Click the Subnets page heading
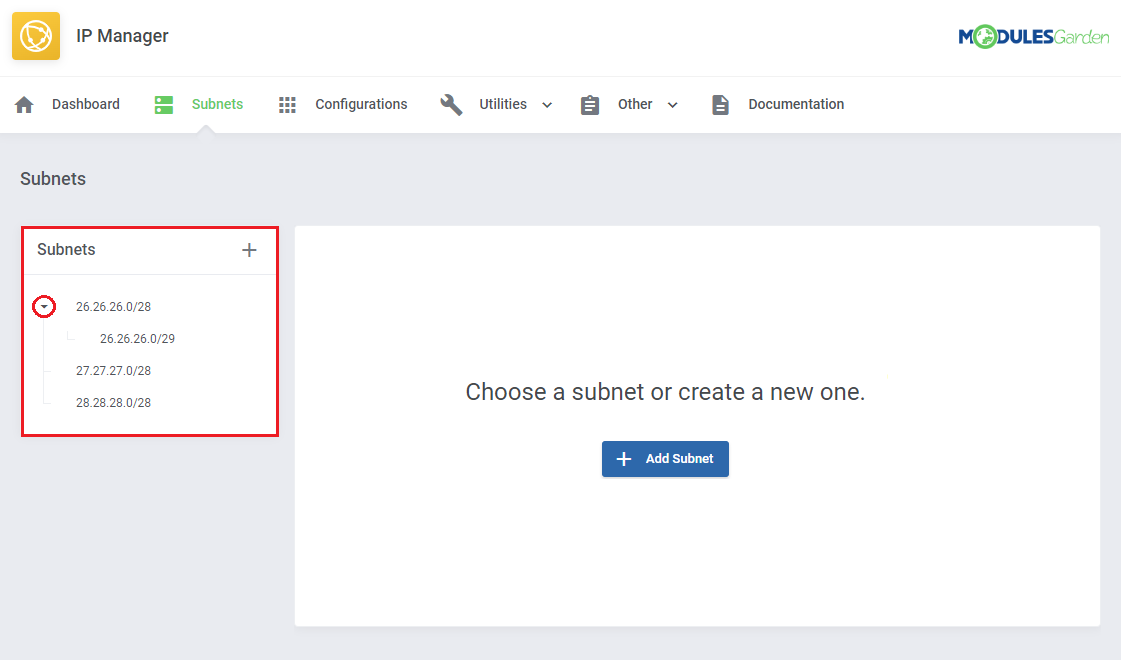1121x660 pixels. [53, 179]
